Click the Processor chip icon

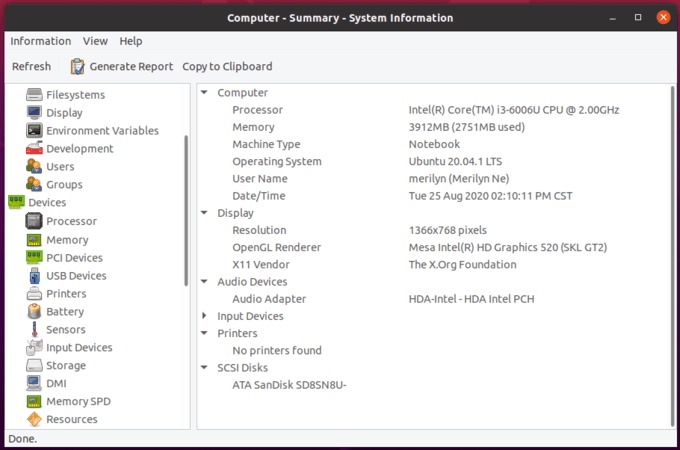[x=34, y=221]
